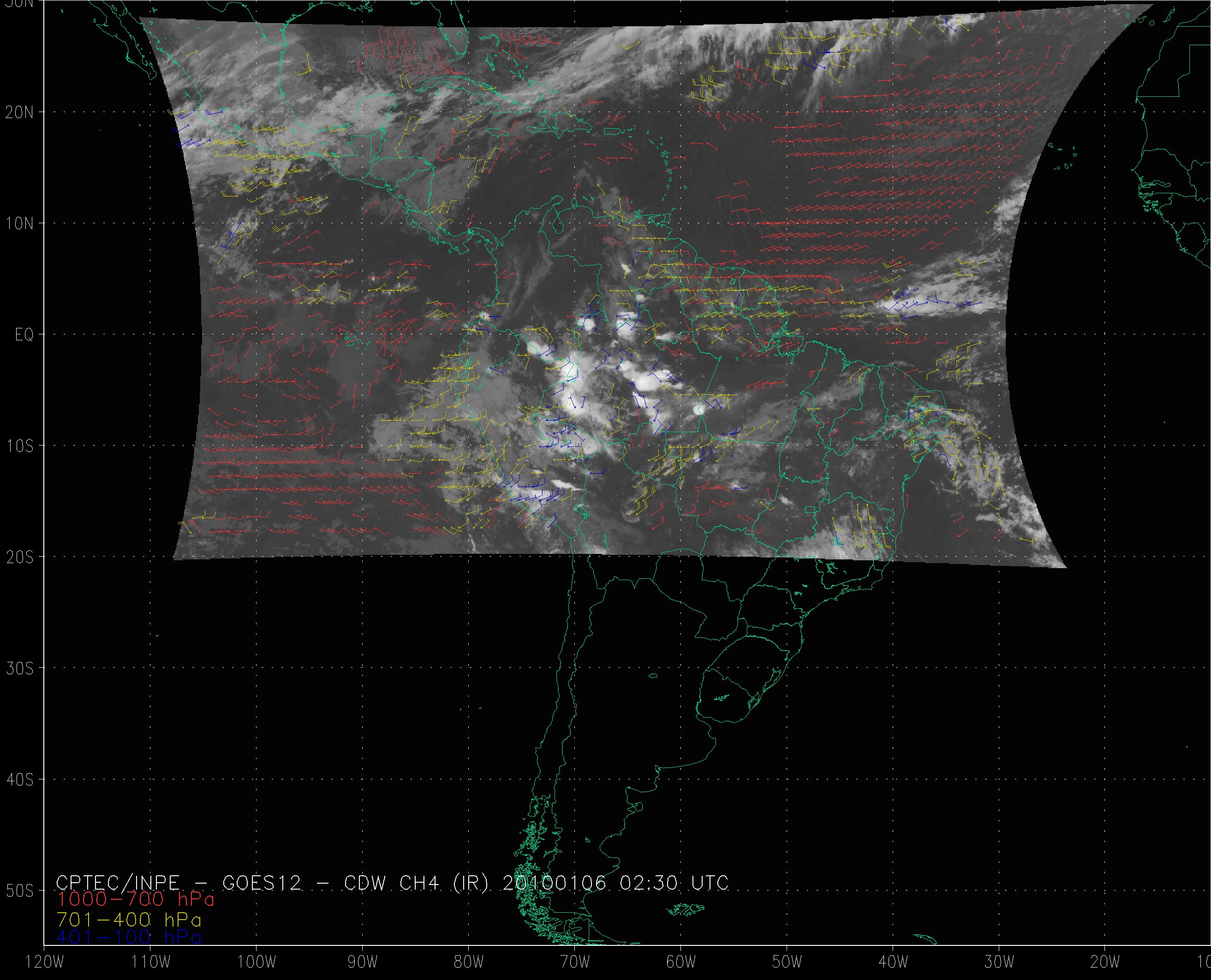1211x980 pixels.
Task: Click the EQ equator latitude label
Action: pos(24,335)
